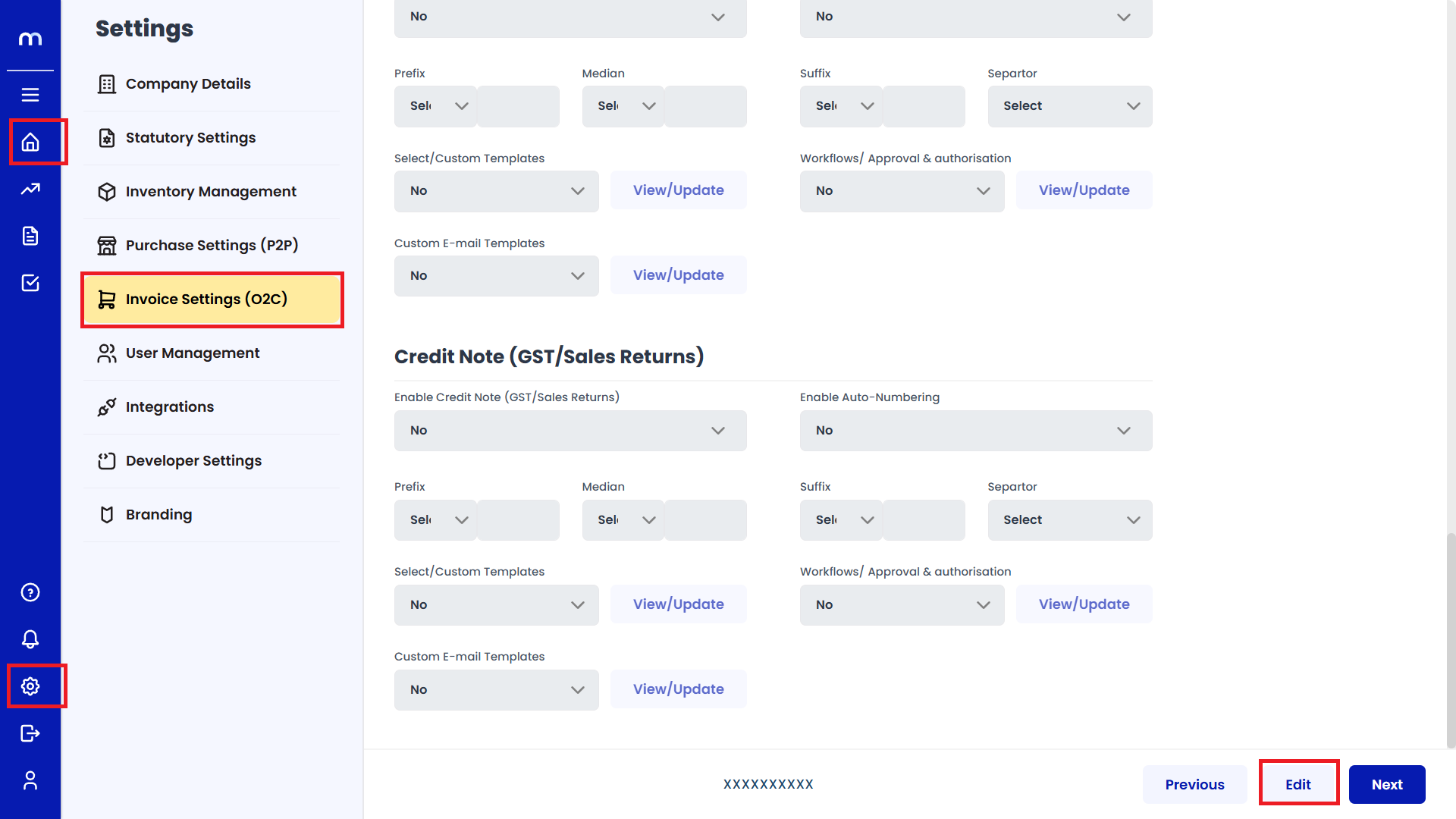The height and width of the screenshot is (819, 1456).
Task: Expand Enable Credit Note dropdown
Action: pos(570,431)
